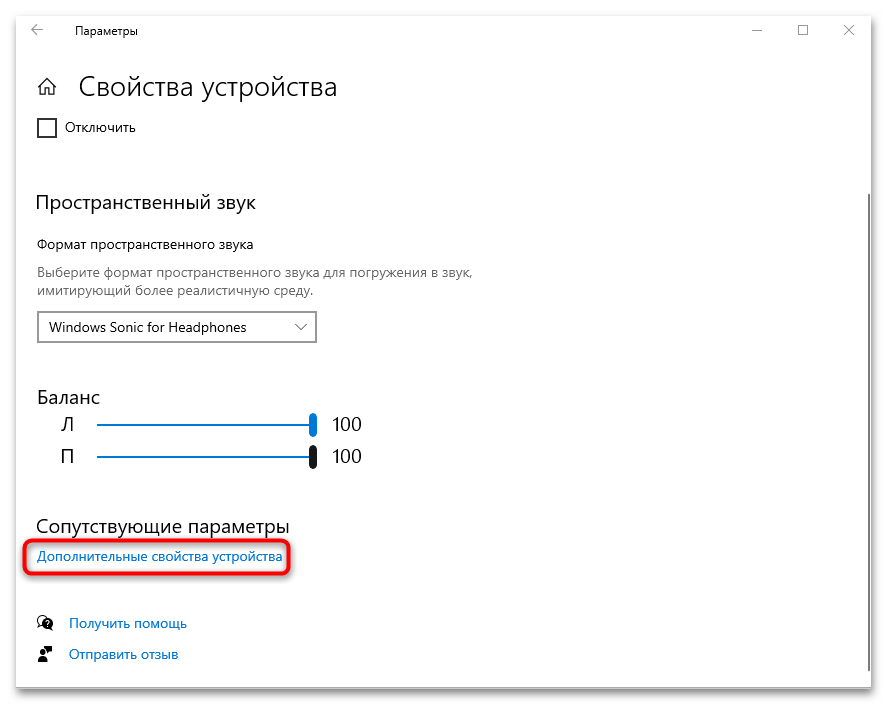Click the middle of the Л balance track

pos(205,425)
